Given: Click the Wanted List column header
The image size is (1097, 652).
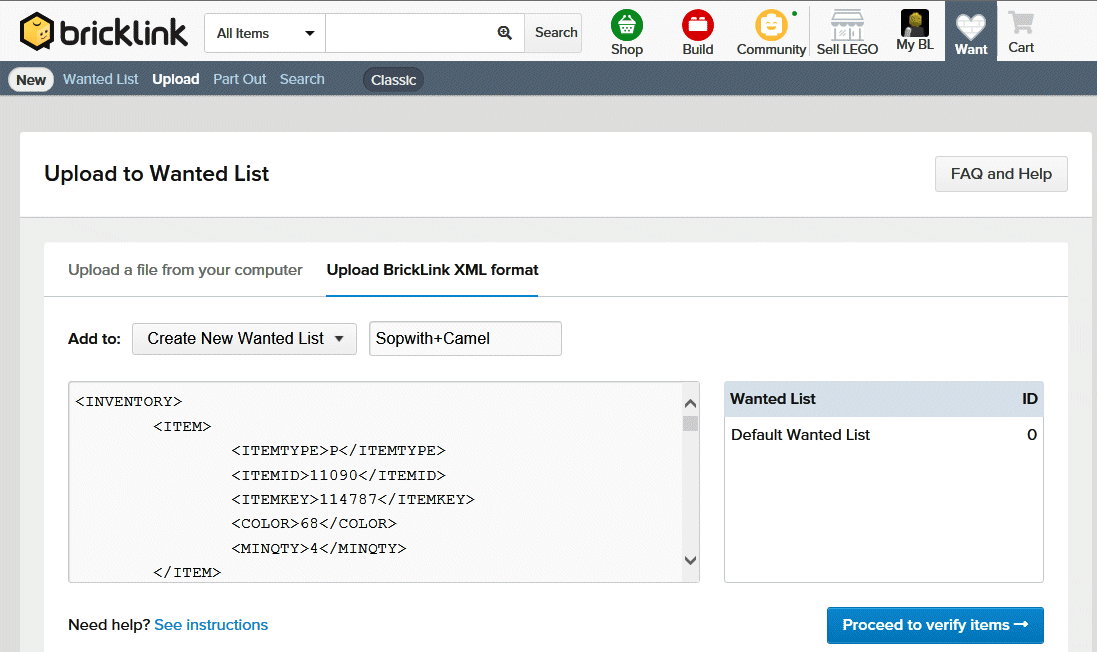Looking at the screenshot, I should (x=773, y=399).
